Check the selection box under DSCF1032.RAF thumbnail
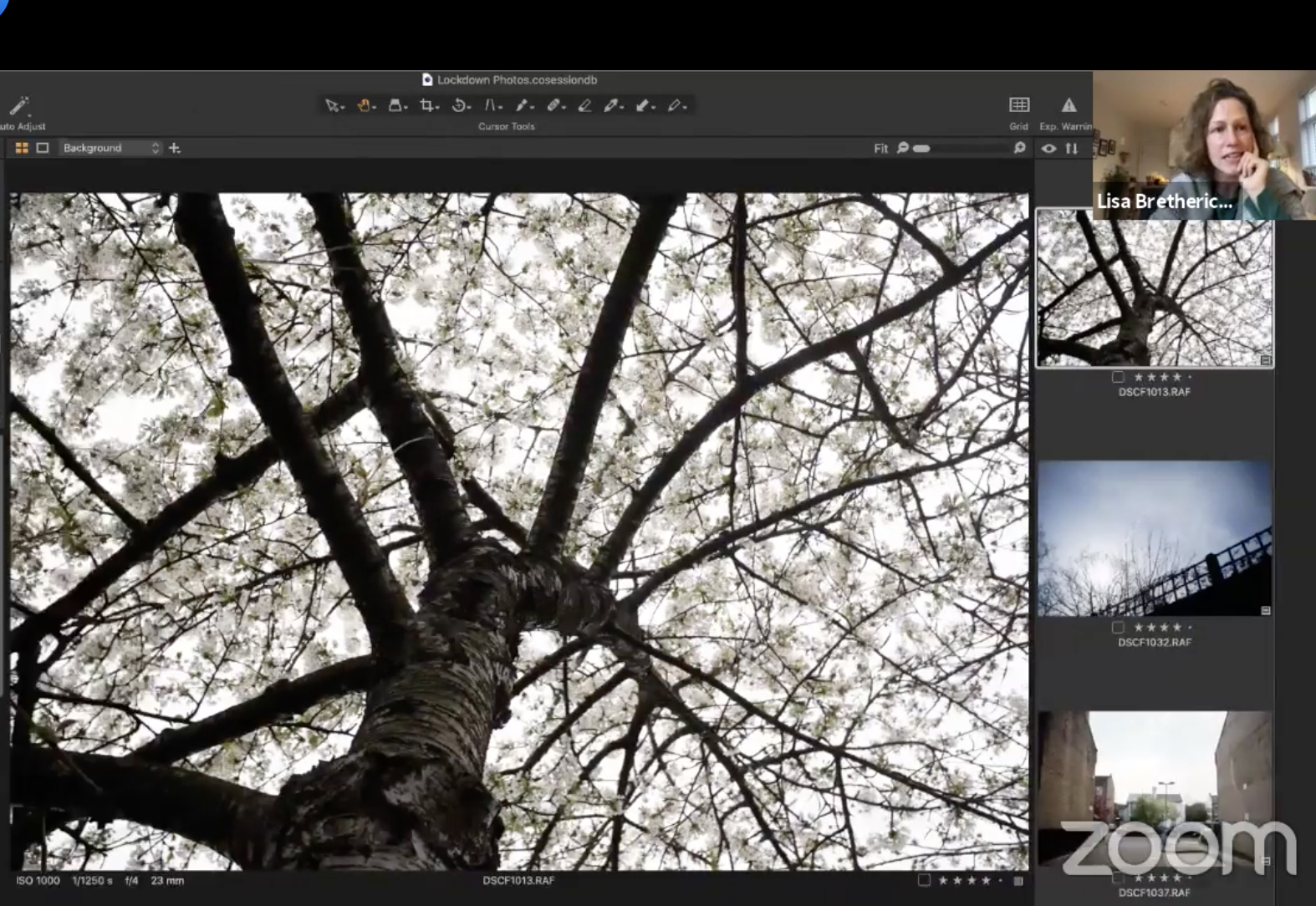This screenshot has width=1316, height=906. (1118, 628)
